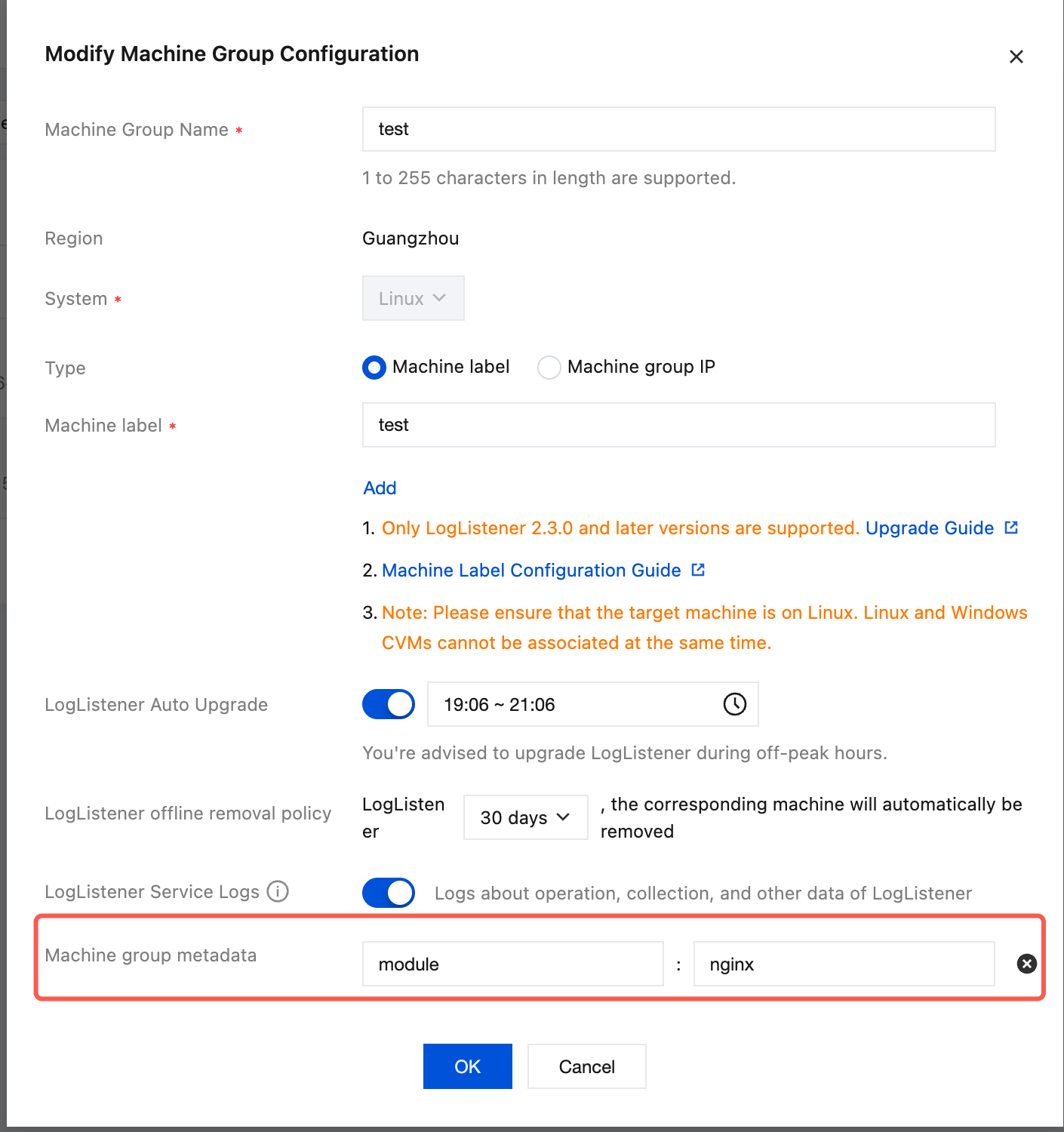Click the clock icon in time range field
The height and width of the screenshot is (1132, 1064).
[x=734, y=704]
